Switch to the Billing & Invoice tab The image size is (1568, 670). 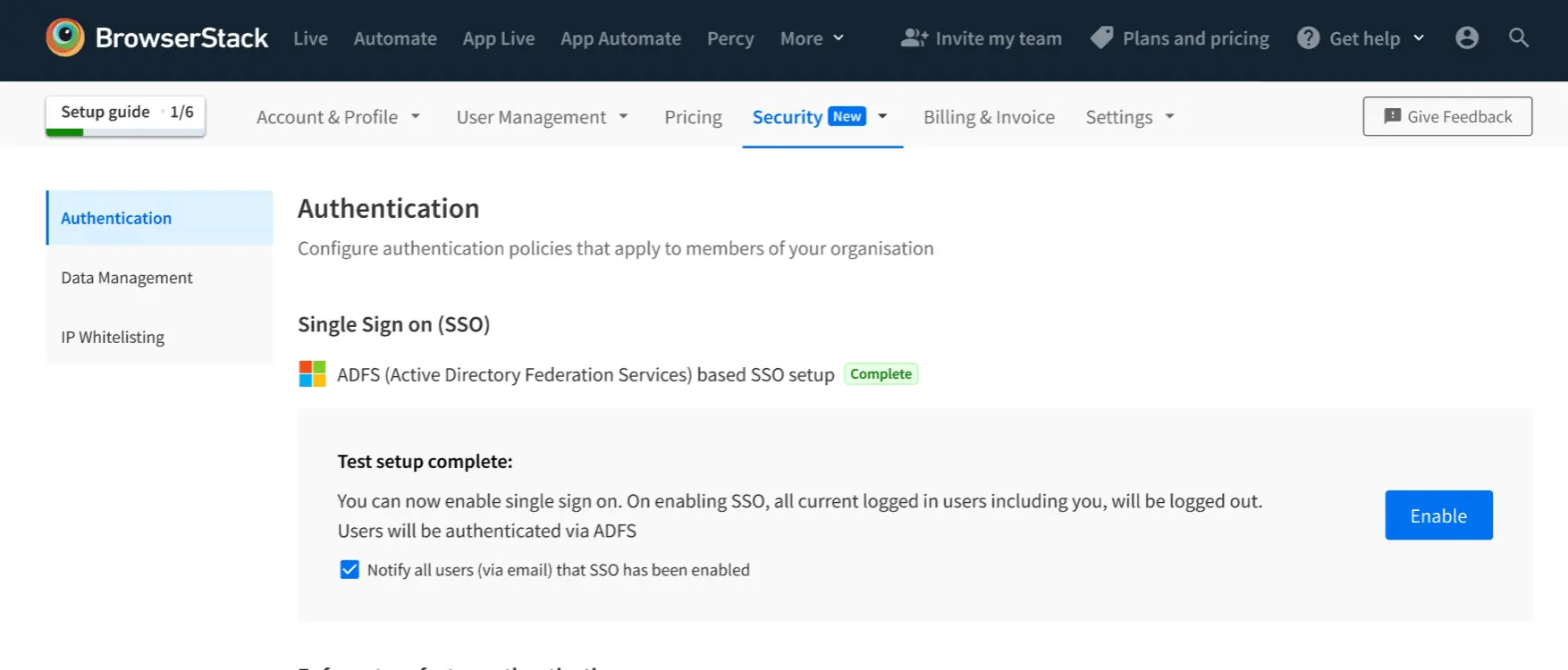point(989,117)
